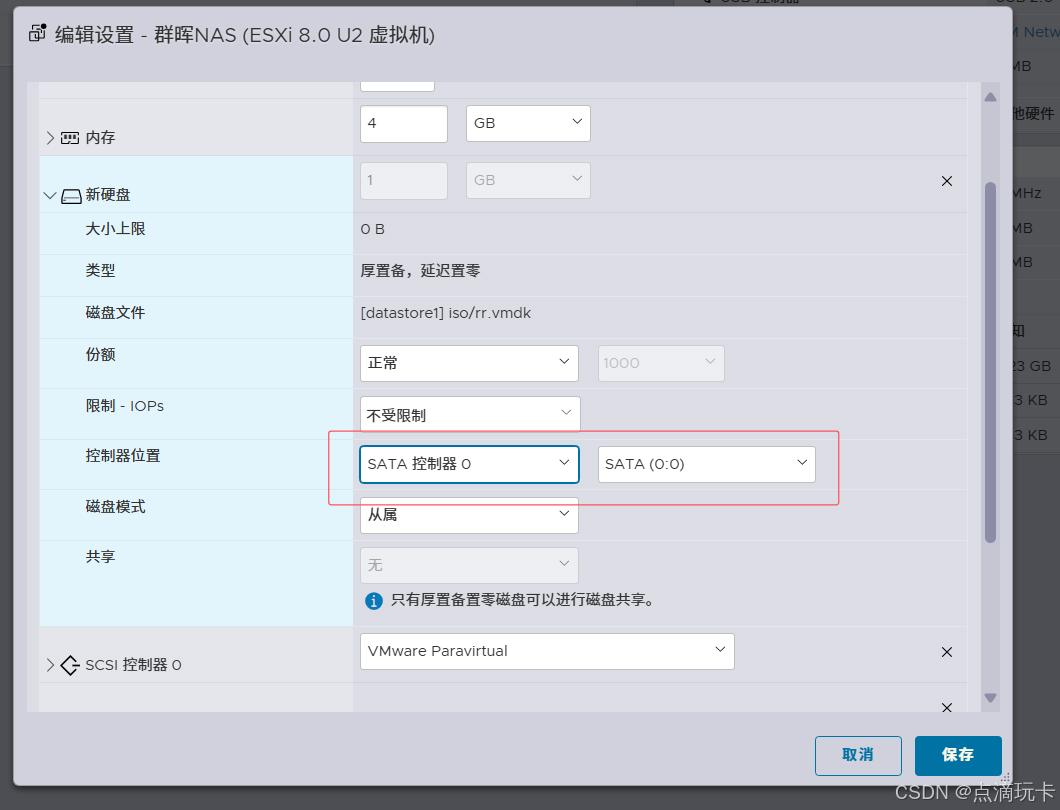Open the 共享 无 dropdown

469,565
